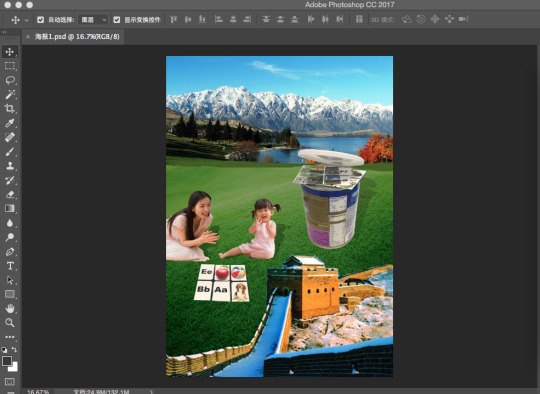Switch to the 海报1.psd document tab

tap(77, 37)
